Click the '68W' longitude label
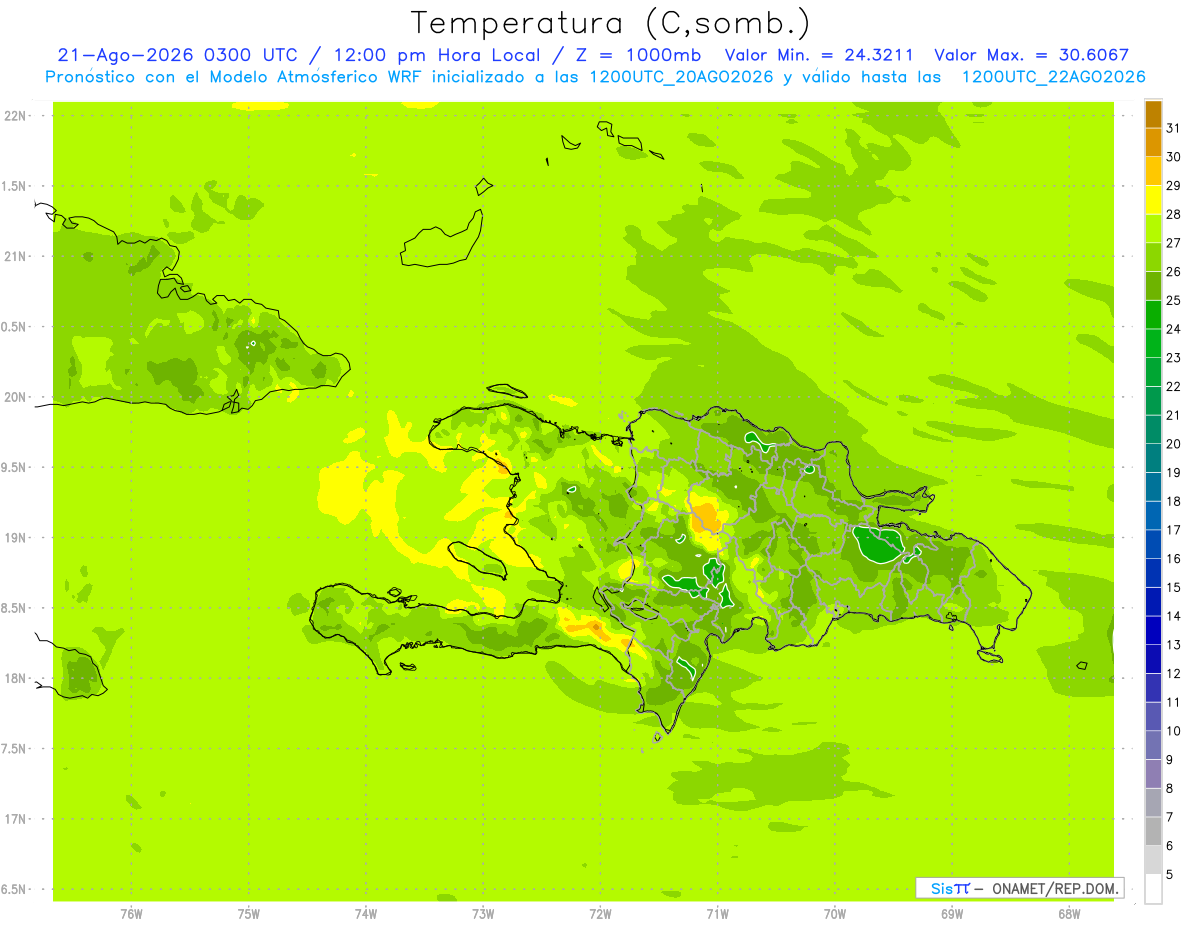The width and height of the screenshot is (1200, 927). [x=1068, y=913]
